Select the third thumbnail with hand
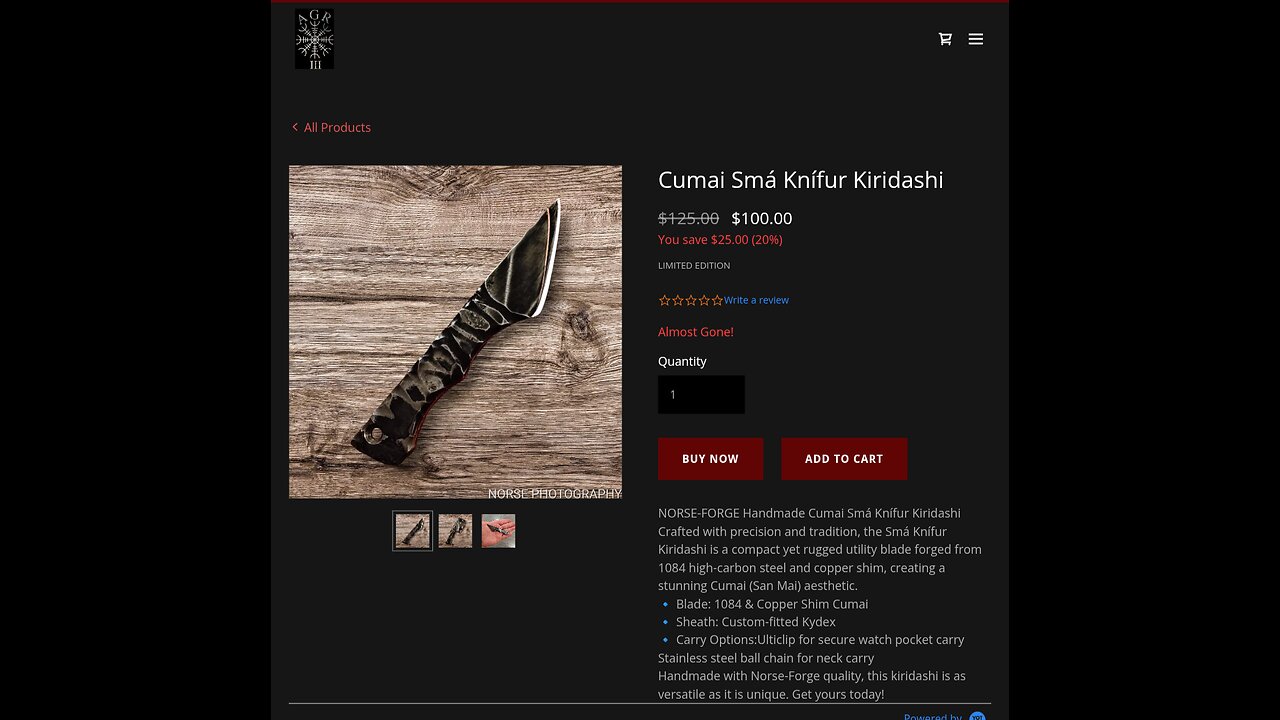 click(498, 531)
